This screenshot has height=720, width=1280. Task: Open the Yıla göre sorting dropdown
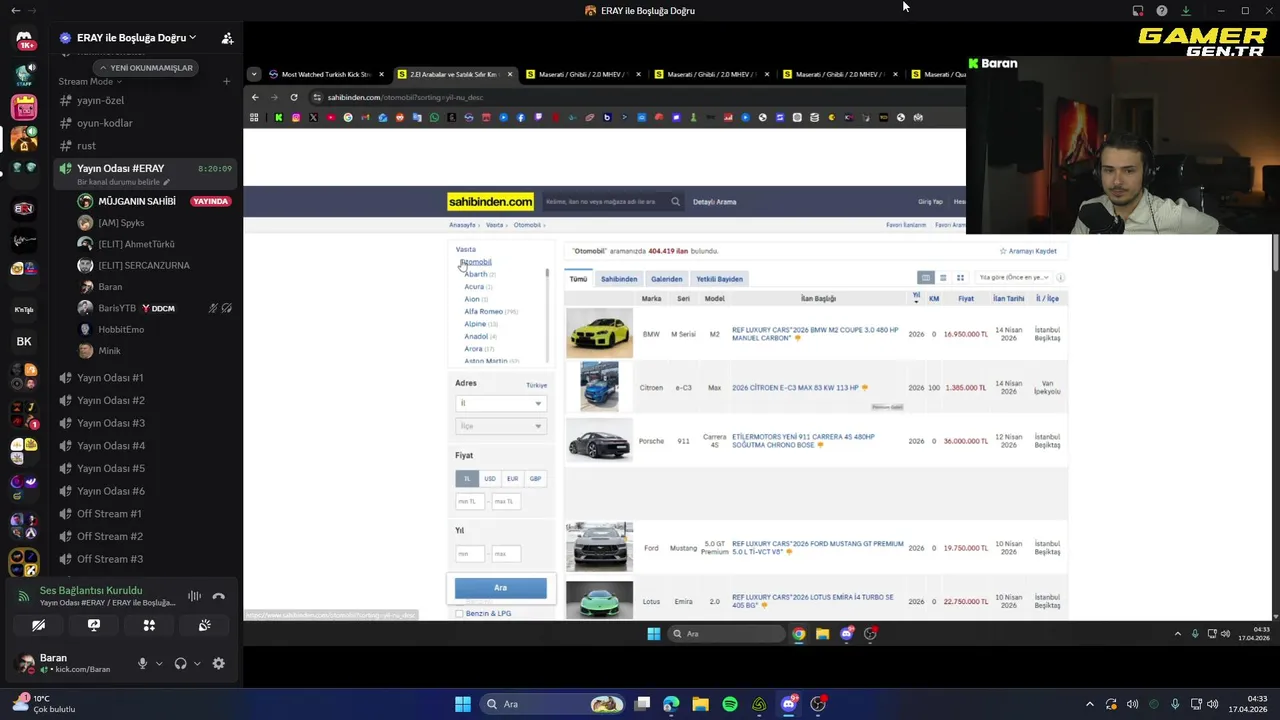pos(1013,277)
